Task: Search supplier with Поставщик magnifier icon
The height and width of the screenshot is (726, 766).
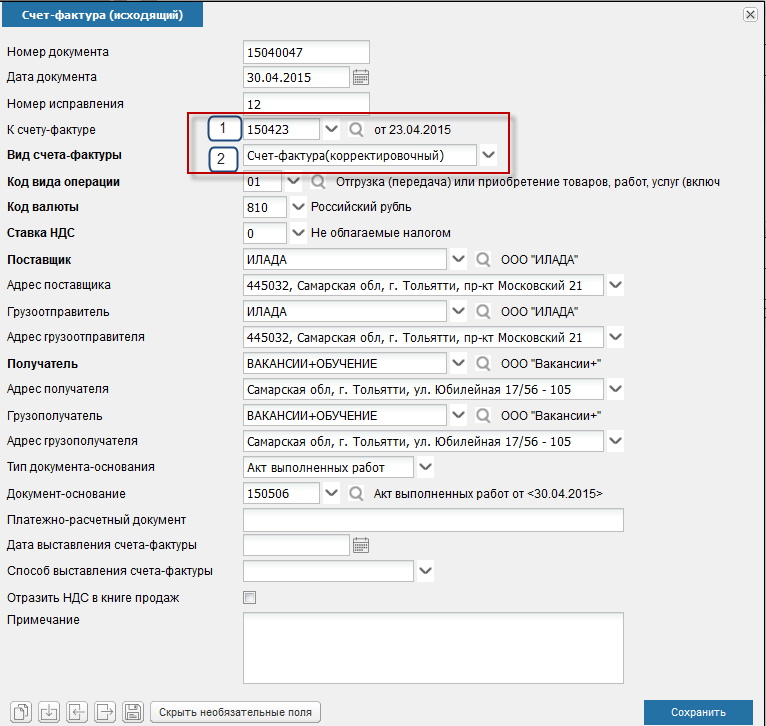Action: (x=483, y=259)
